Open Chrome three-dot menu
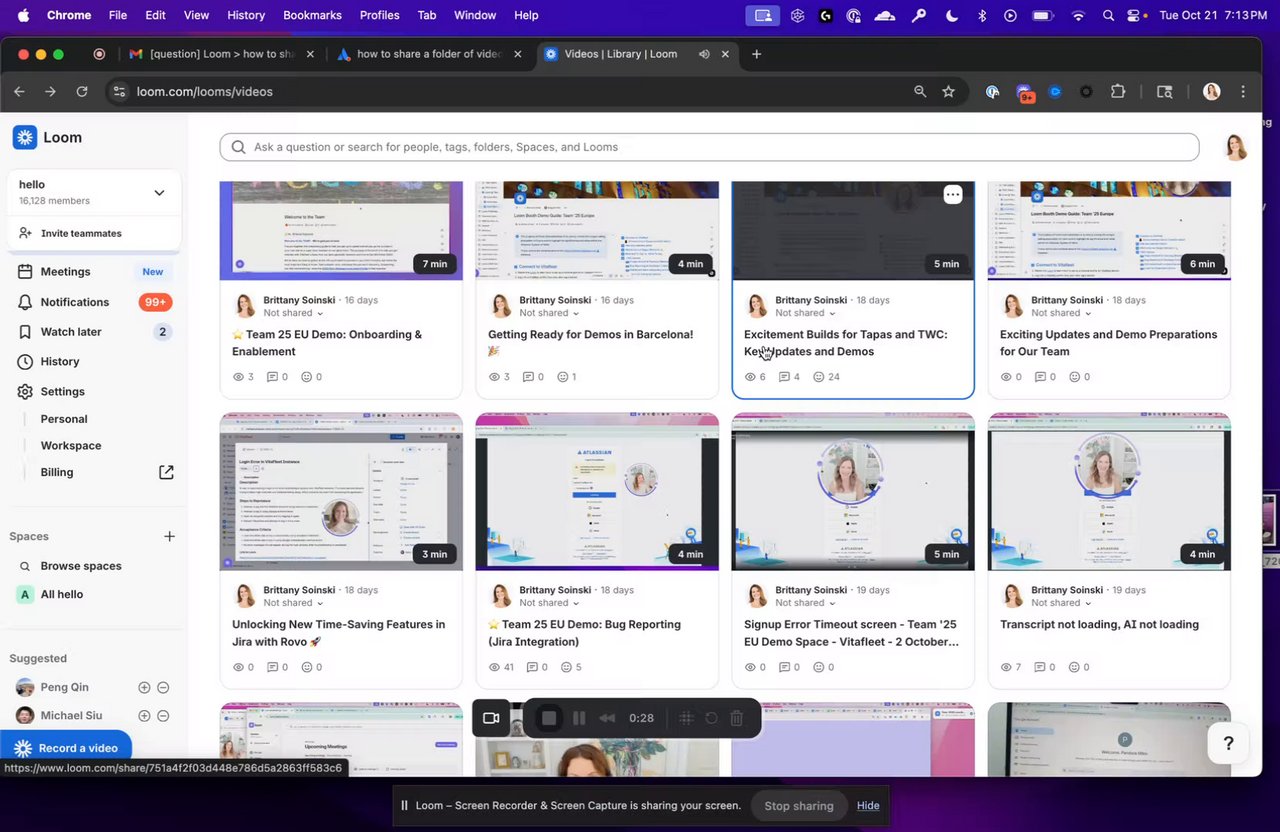 (x=1243, y=91)
